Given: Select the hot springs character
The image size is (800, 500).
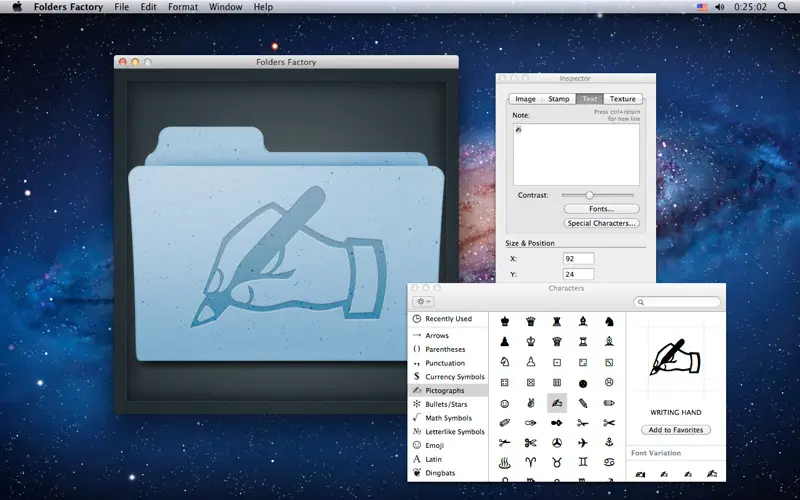Looking at the screenshot, I should pos(505,463).
